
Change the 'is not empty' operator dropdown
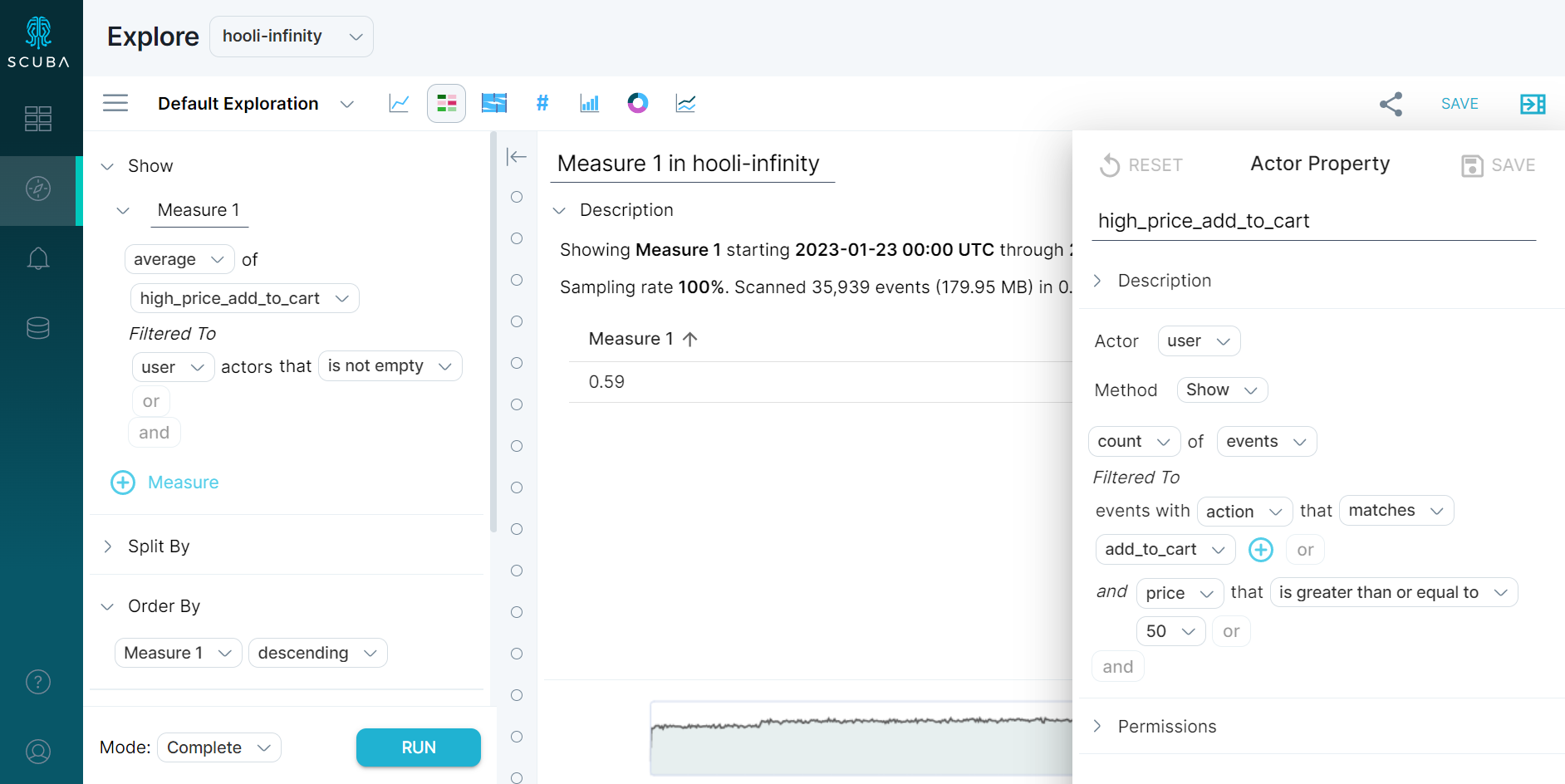pyautogui.click(x=390, y=366)
